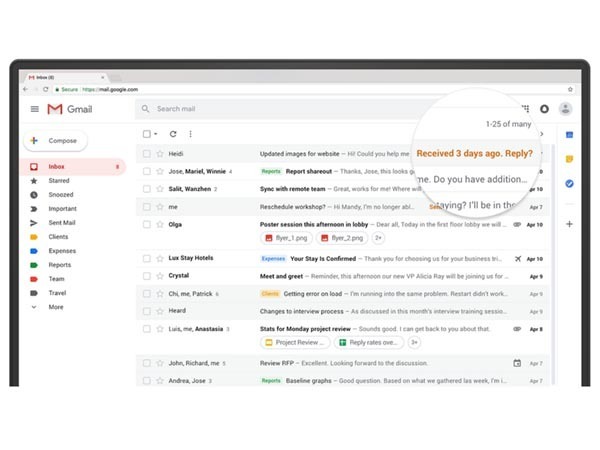Image resolution: width=600 pixels, height=450 pixels.
Task: Open the flyer_2.png attachment
Action: (342, 238)
